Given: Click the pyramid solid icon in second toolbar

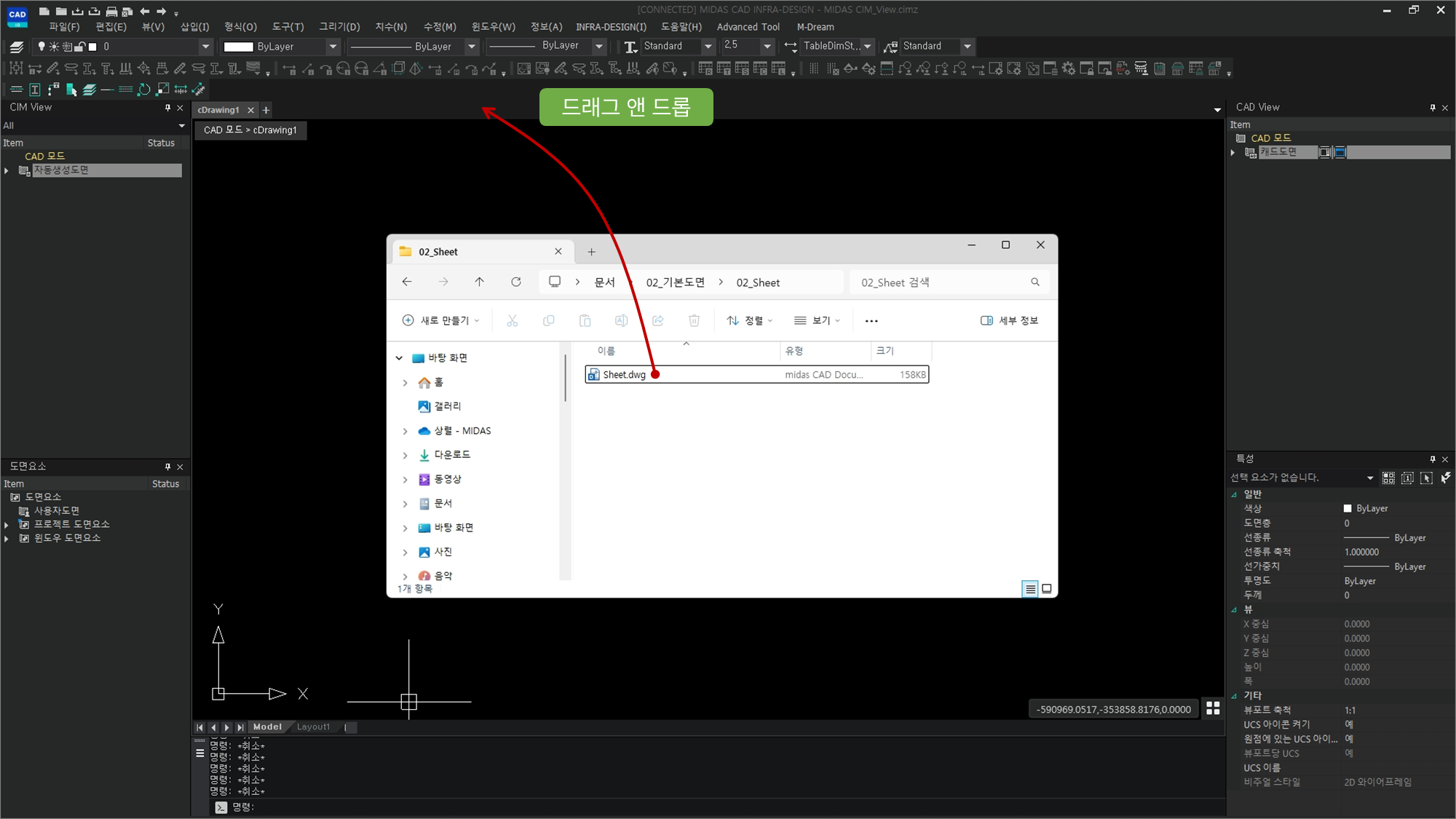Looking at the screenshot, I should (x=416, y=68).
